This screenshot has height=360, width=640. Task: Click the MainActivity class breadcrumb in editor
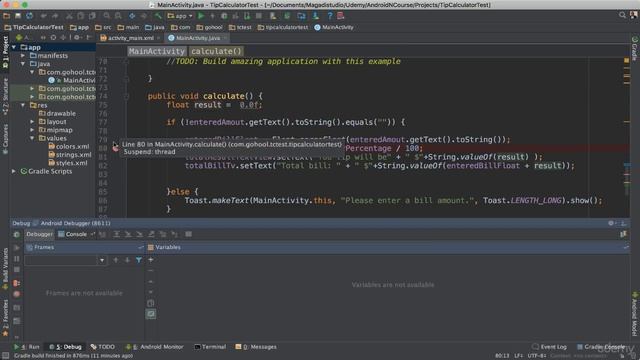(x=157, y=51)
